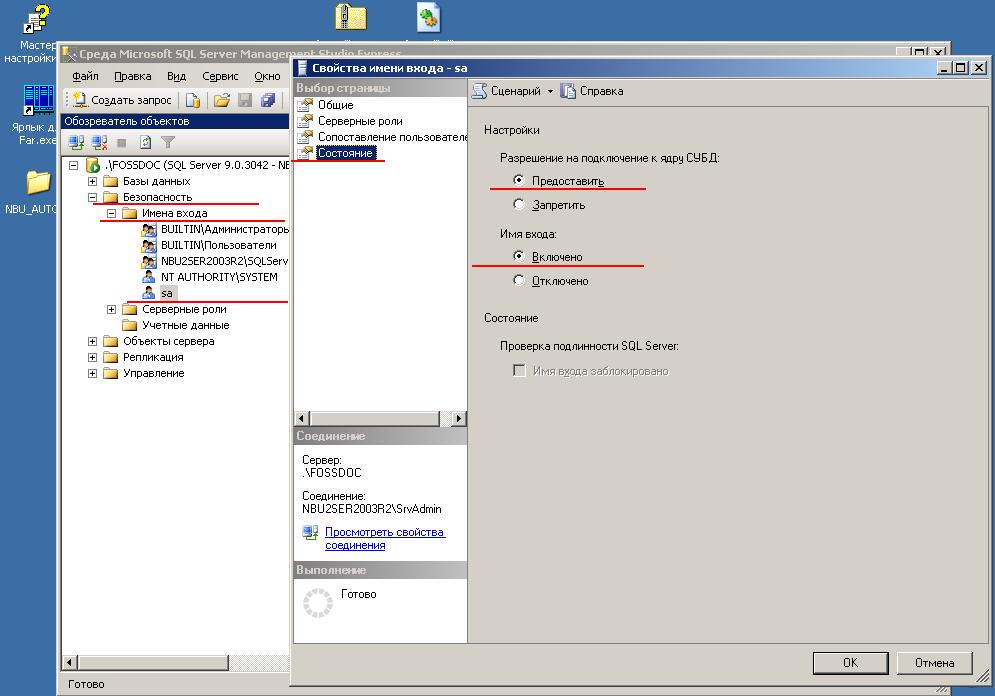The image size is (995, 696).
Task: Click the BUILTIN\Администраторы login icon
Action: point(148,229)
